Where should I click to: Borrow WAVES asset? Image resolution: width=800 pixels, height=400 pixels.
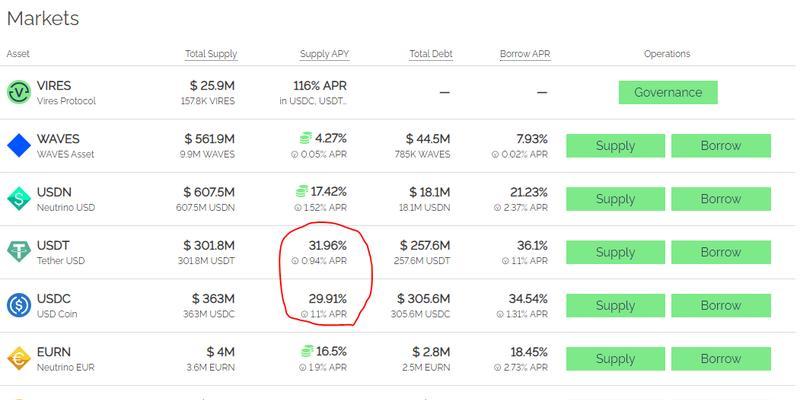(721, 145)
